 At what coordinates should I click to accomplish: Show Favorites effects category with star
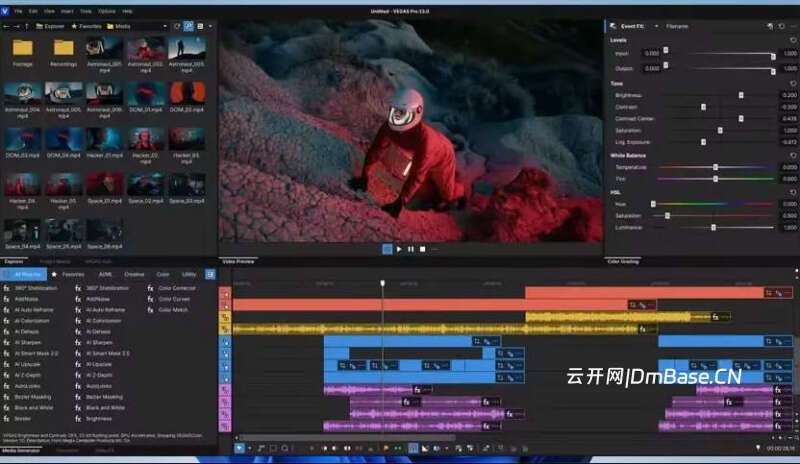[x=68, y=275]
